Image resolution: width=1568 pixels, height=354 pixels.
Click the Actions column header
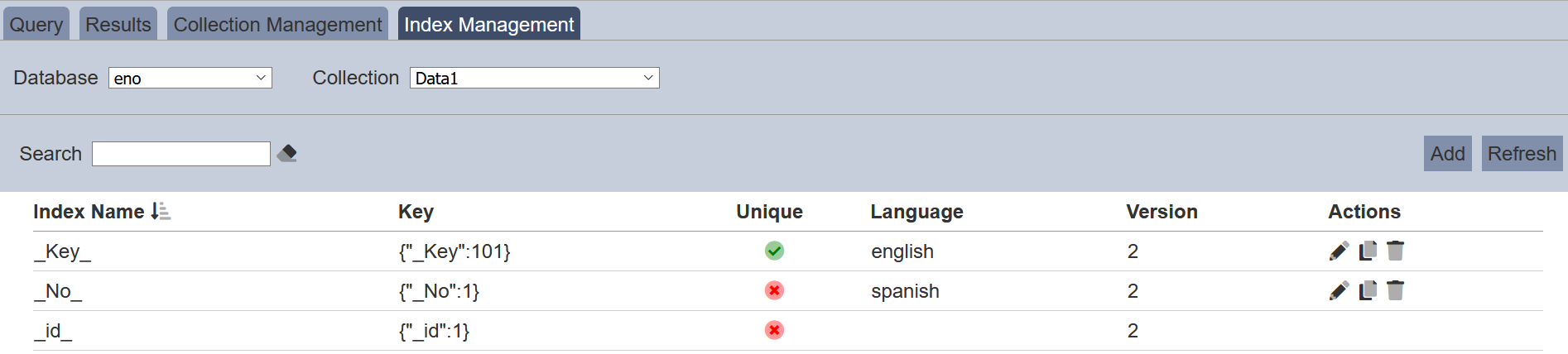pyautogui.click(x=1364, y=212)
